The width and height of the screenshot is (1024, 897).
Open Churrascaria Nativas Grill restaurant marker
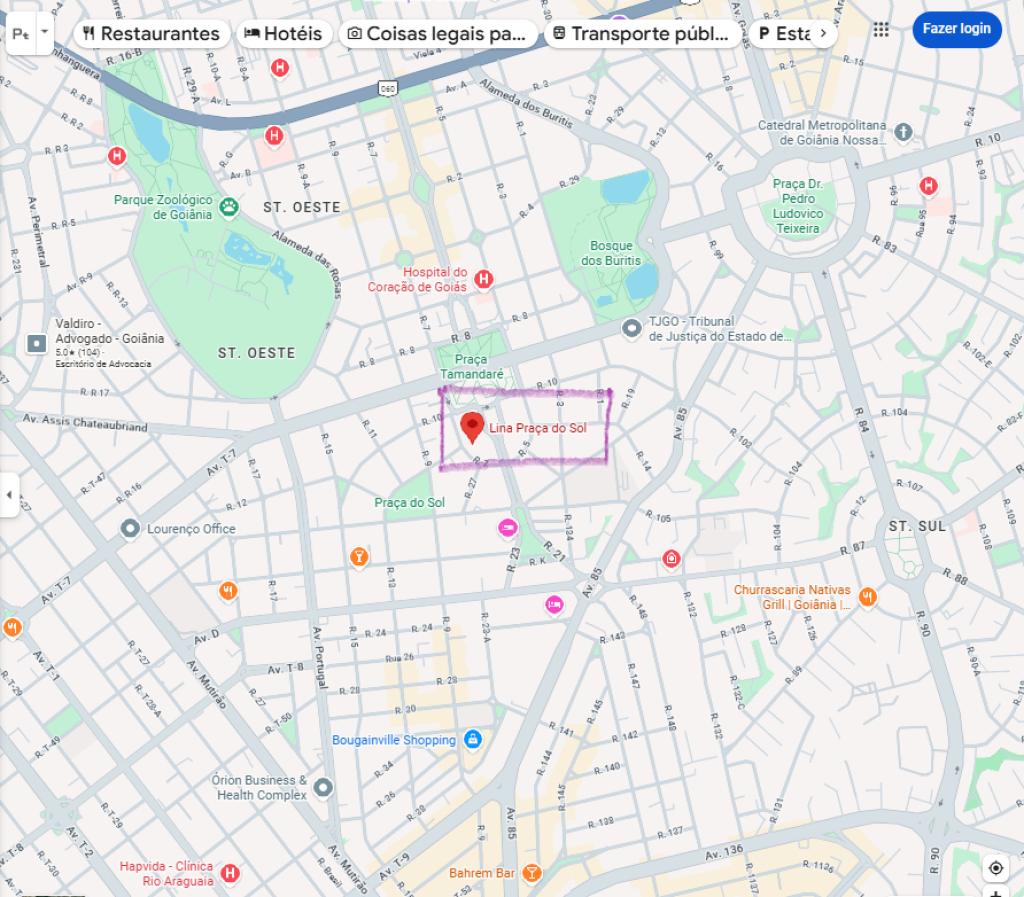867,597
